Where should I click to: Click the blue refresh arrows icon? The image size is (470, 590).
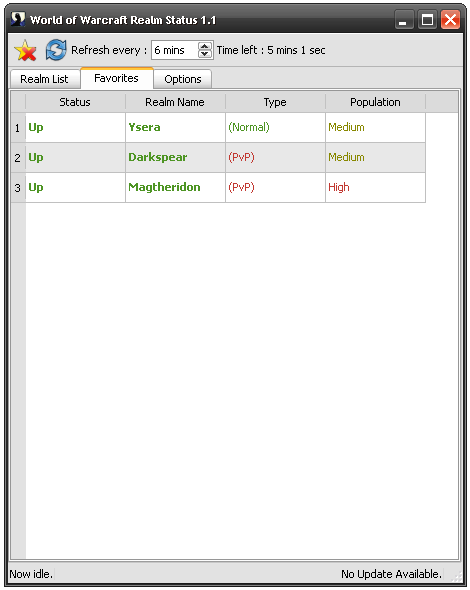click(x=56, y=50)
